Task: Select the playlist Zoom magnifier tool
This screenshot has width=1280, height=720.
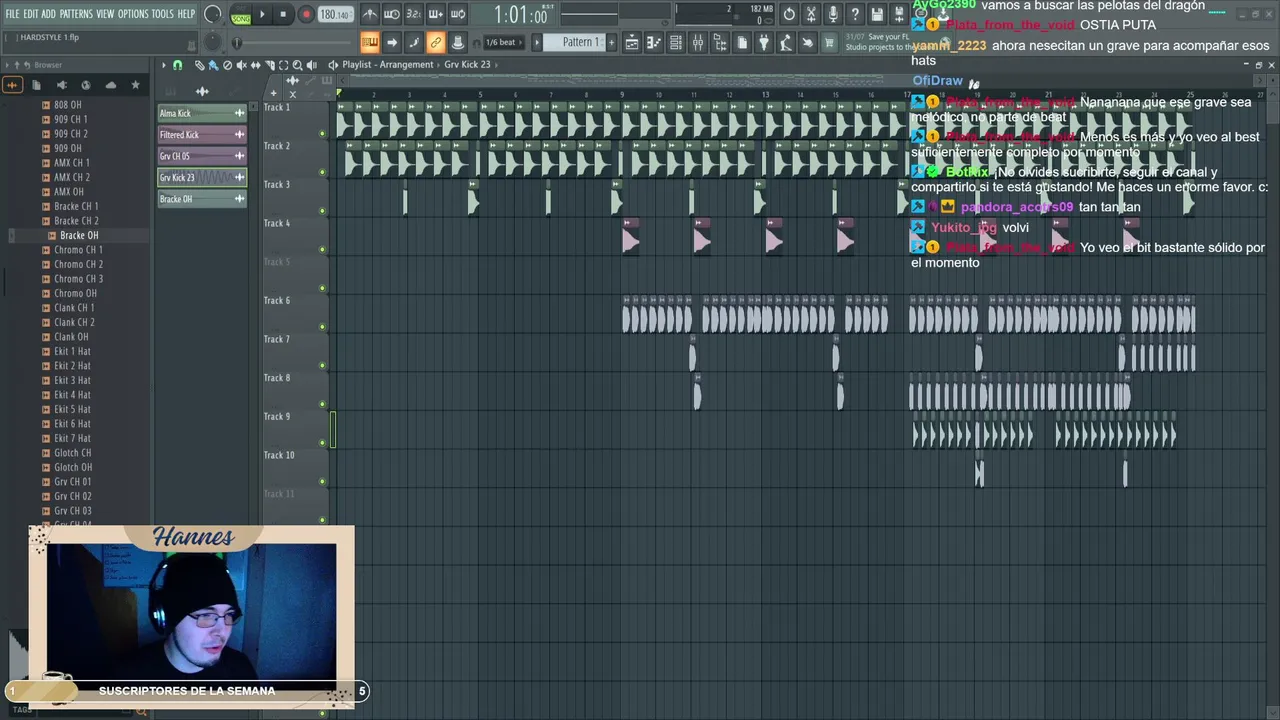Action: point(297,65)
